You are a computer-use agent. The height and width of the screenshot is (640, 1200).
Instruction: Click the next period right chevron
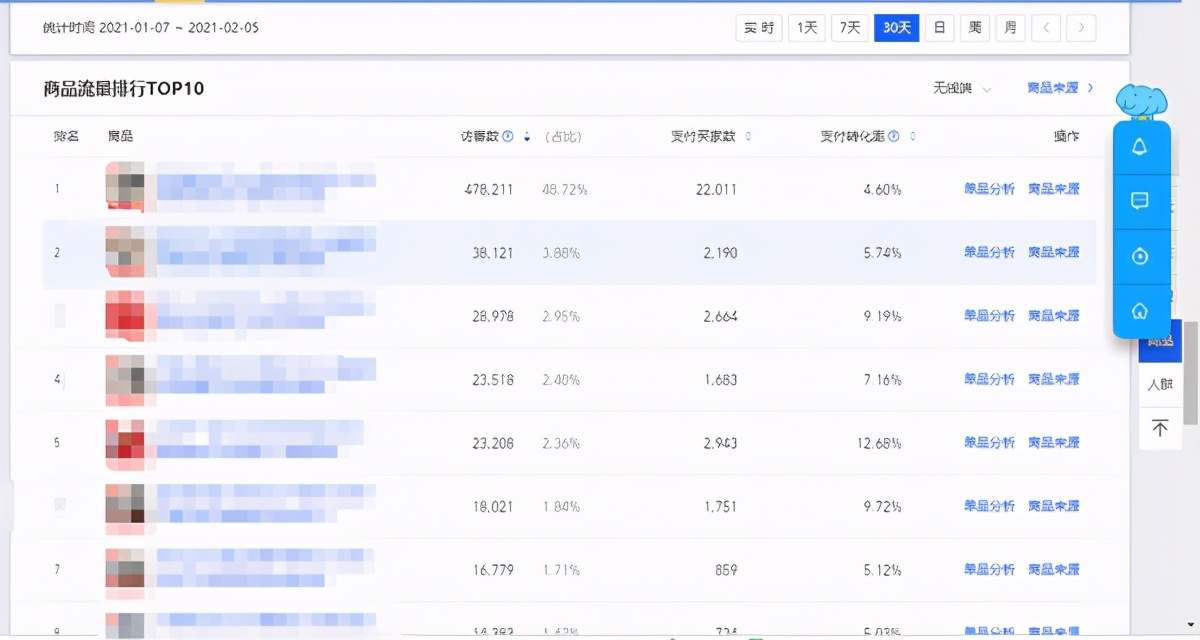1082,28
